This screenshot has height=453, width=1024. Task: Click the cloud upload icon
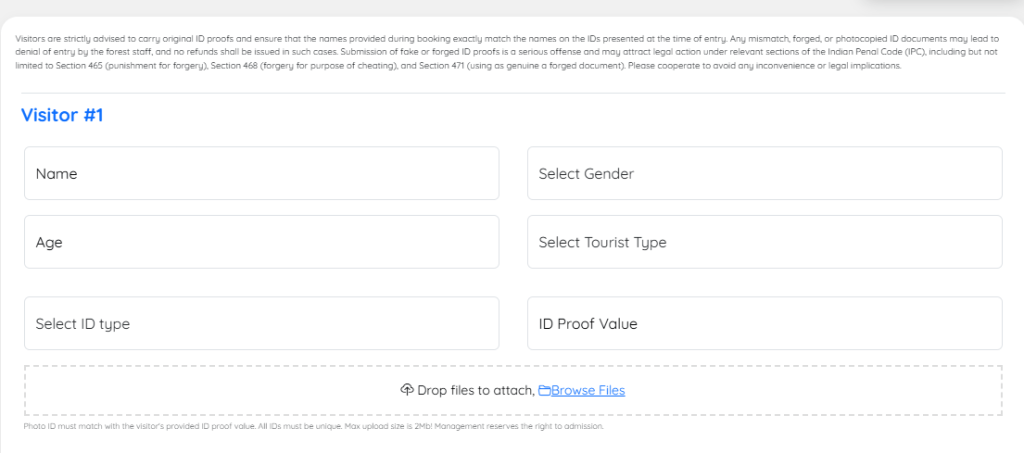tap(406, 390)
